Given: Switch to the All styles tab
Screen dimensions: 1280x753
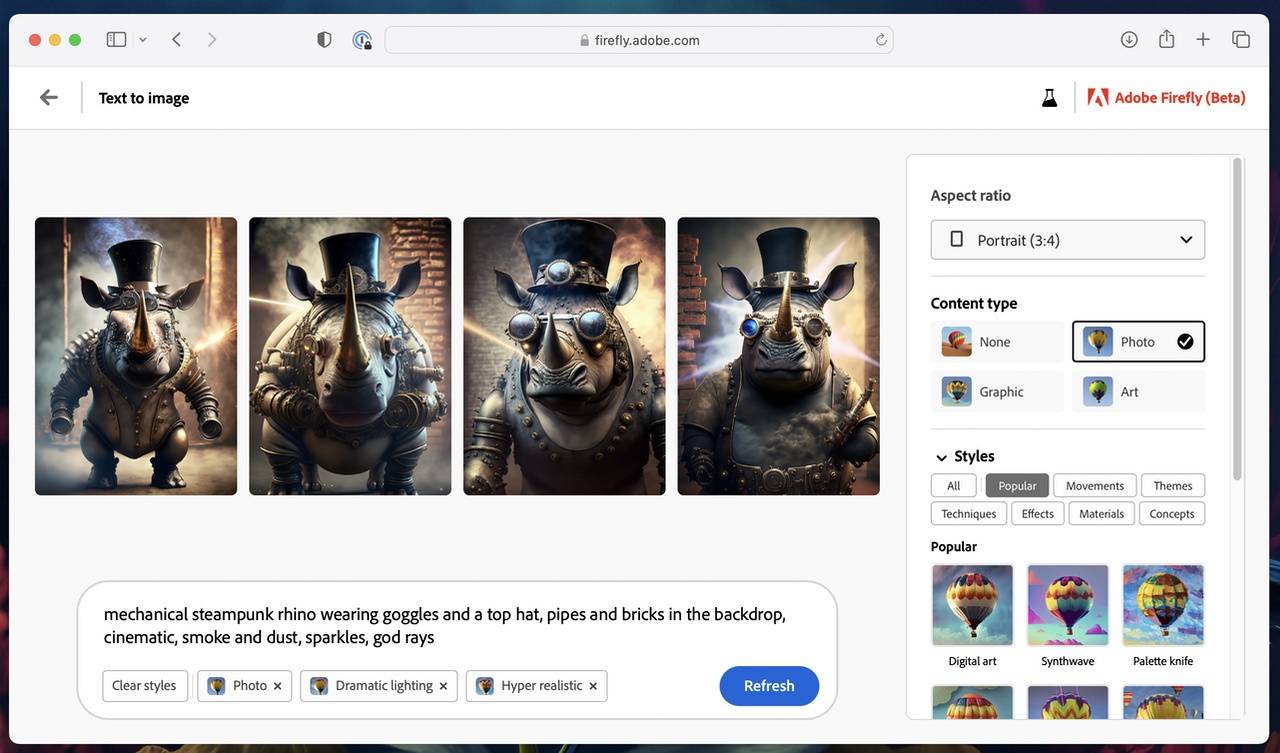Looking at the screenshot, I should (x=953, y=486).
